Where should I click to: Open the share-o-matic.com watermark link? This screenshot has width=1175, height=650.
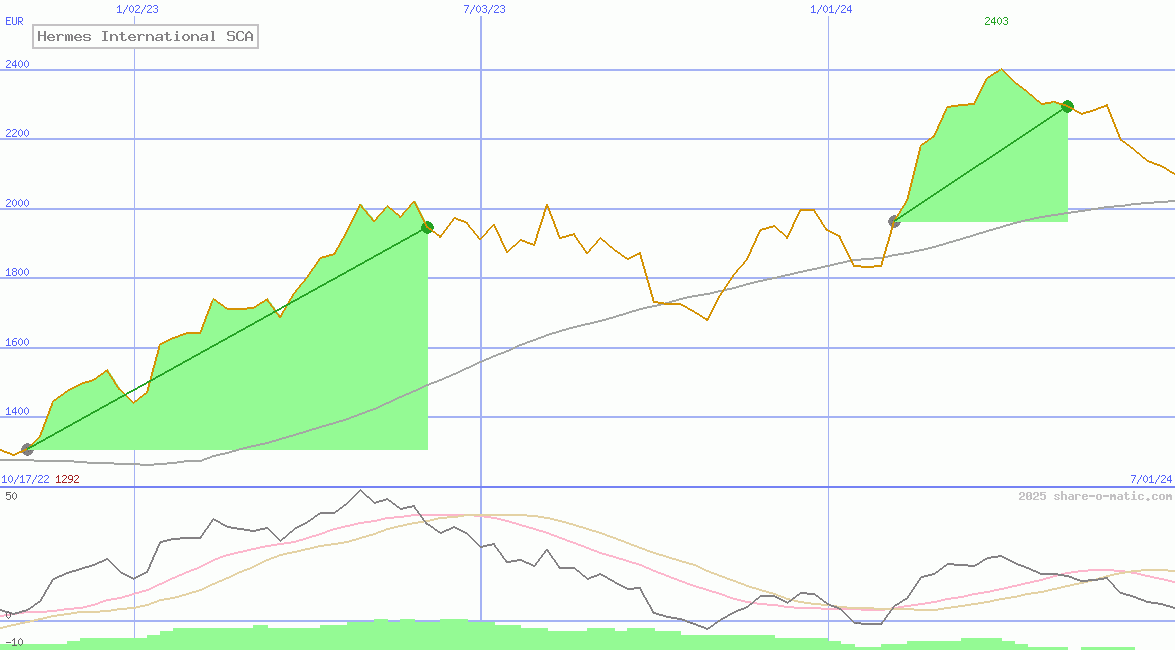pos(1095,496)
